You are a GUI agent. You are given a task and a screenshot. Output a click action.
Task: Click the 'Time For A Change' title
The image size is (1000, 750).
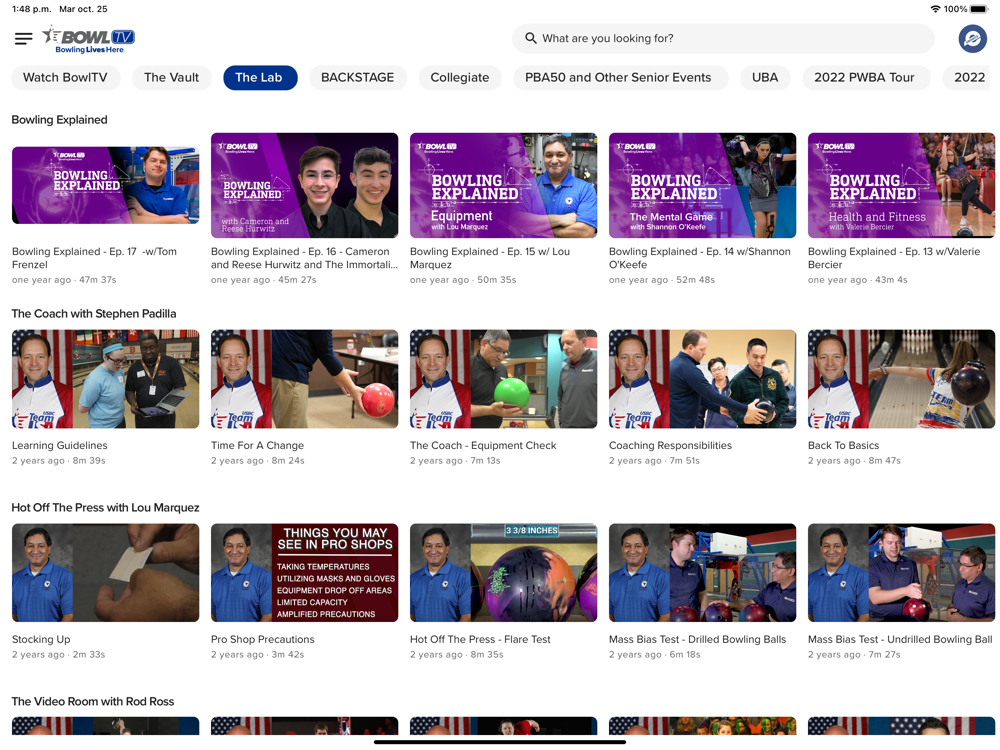(x=258, y=445)
